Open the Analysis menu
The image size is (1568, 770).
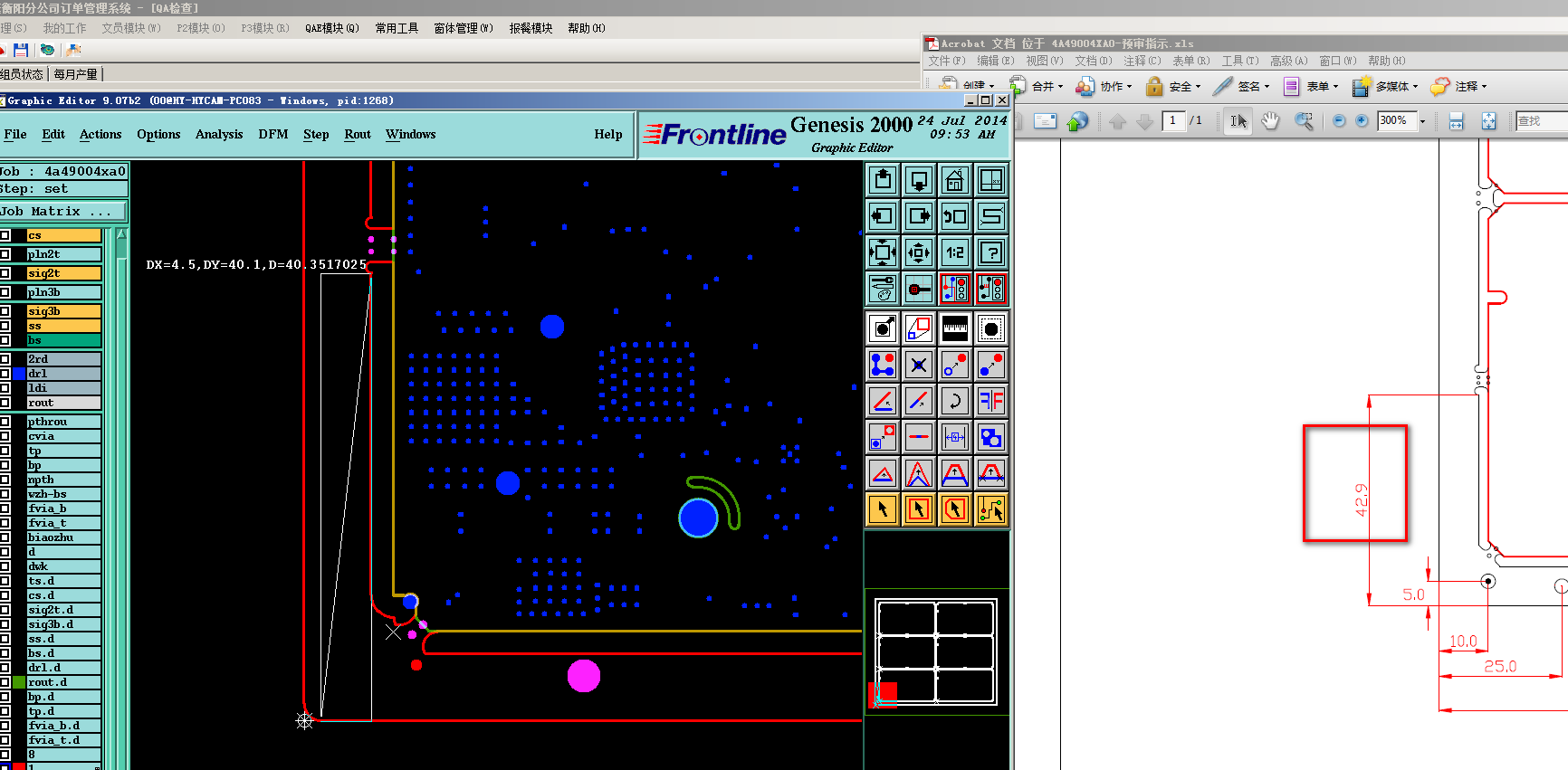(219, 134)
